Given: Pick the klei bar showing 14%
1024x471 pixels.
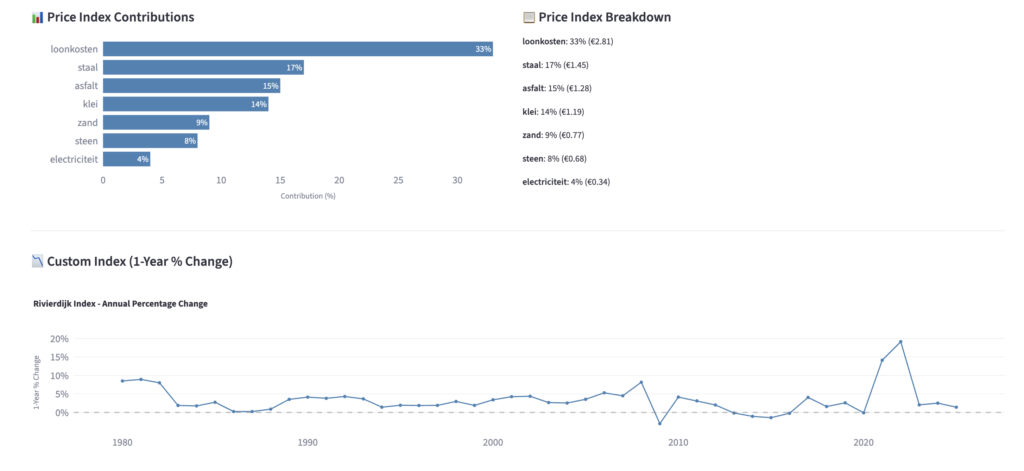Looking at the screenshot, I should point(185,104).
